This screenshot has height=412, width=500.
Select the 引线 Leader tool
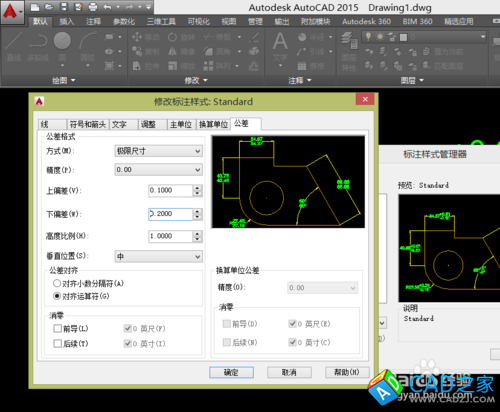point(311,52)
